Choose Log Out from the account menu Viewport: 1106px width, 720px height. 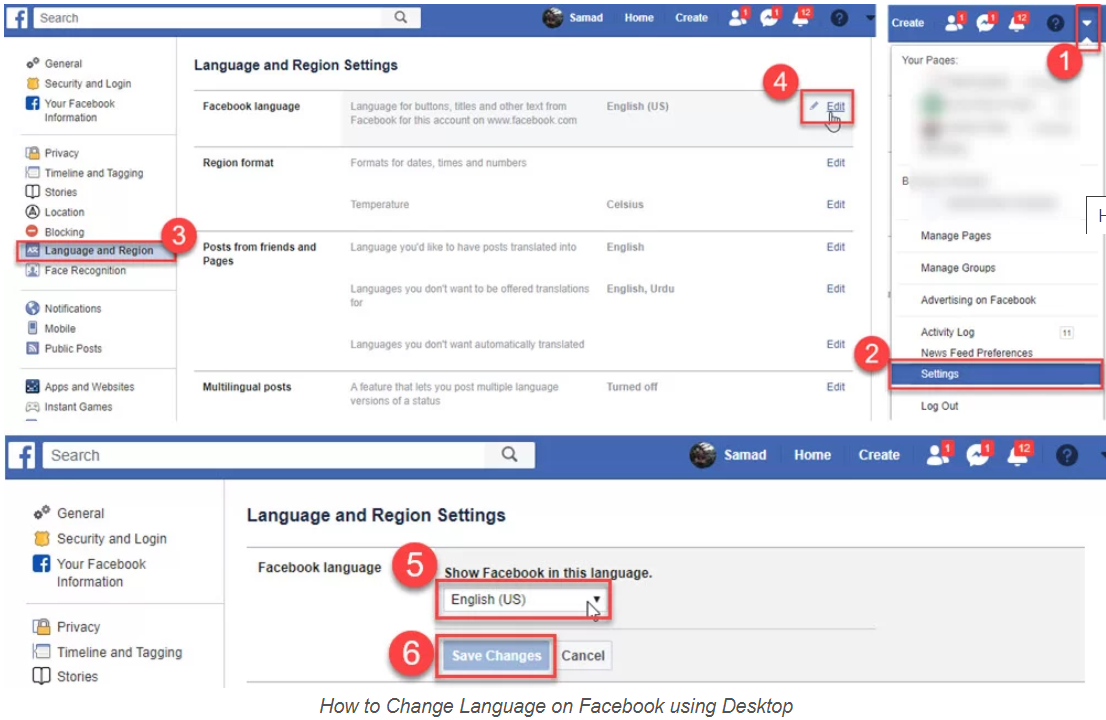point(940,406)
